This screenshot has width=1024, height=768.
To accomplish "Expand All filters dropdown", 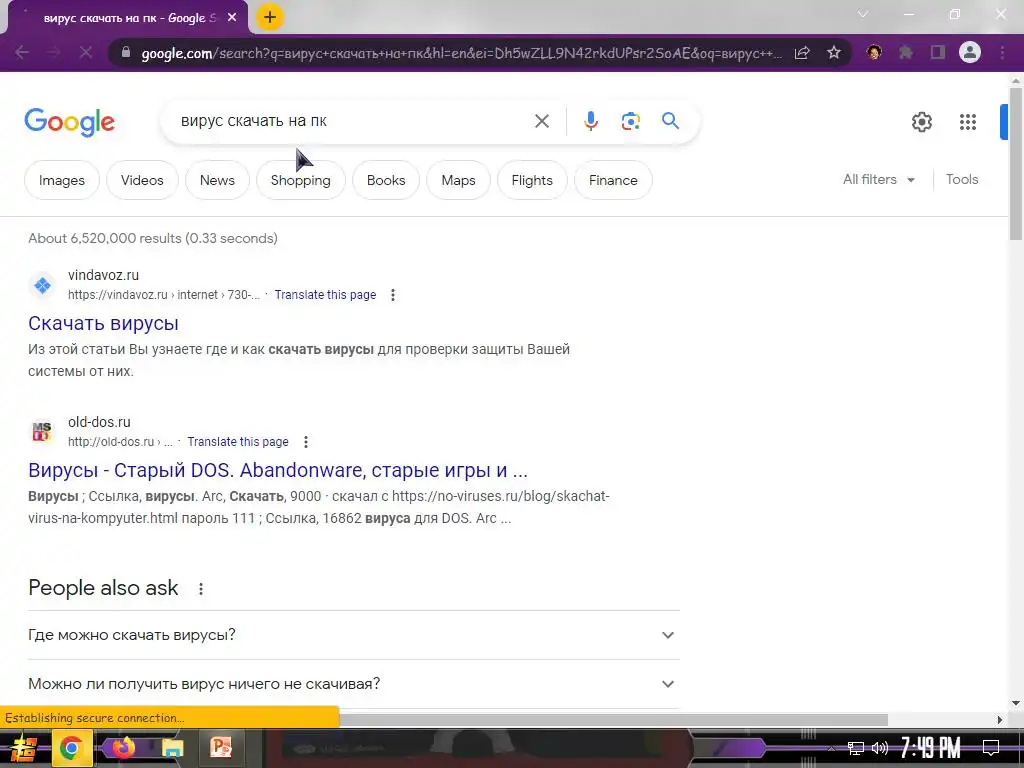I will (878, 180).
